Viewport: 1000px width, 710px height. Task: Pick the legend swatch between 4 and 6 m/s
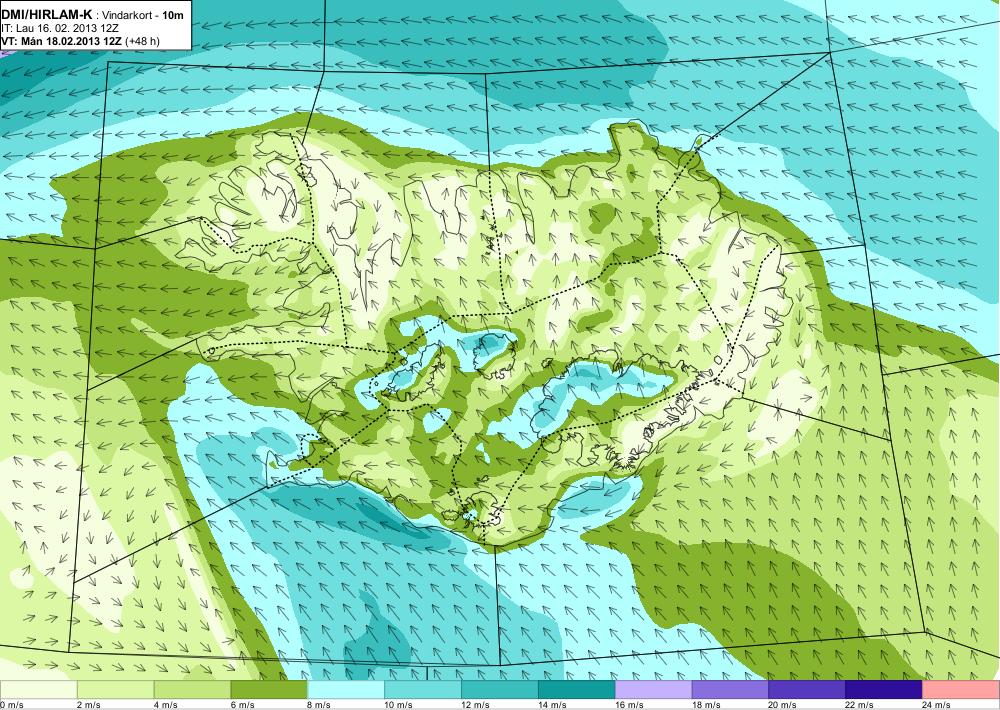(x=193, y=690)
